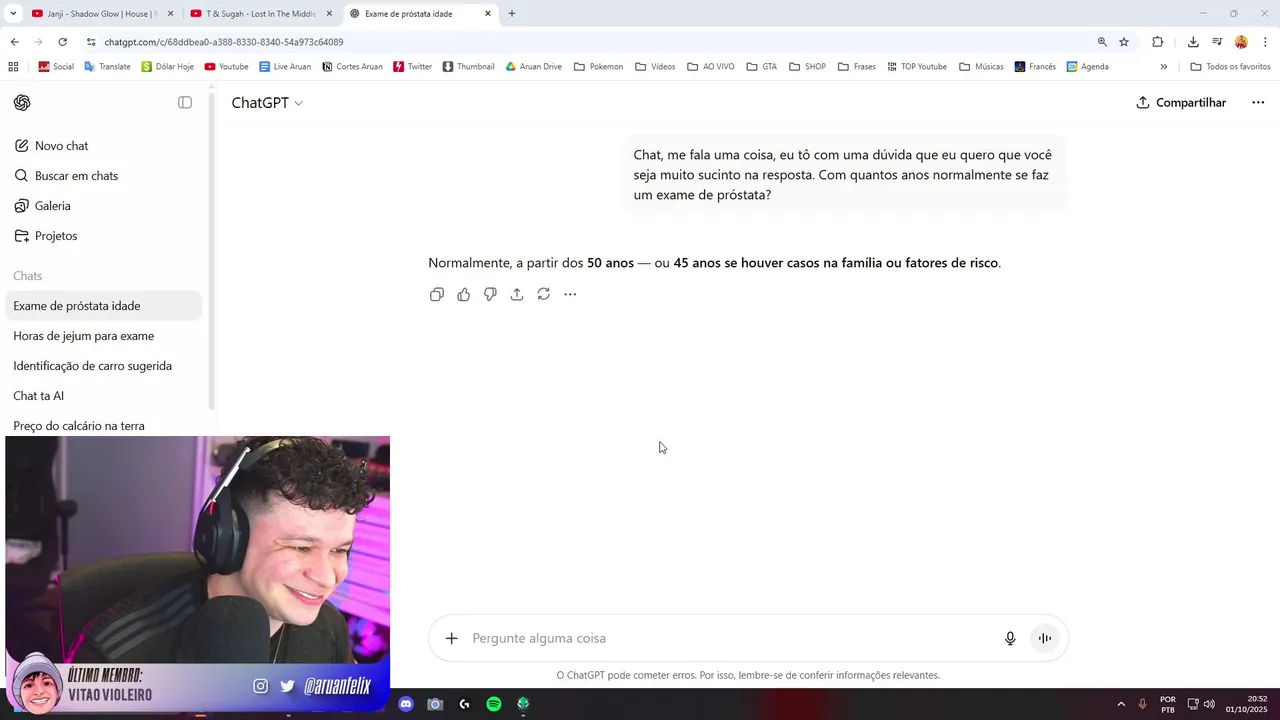This screenshot has width=1280, height=720.
Task: Collapse the sidebar panel
Action: [185, 103]
